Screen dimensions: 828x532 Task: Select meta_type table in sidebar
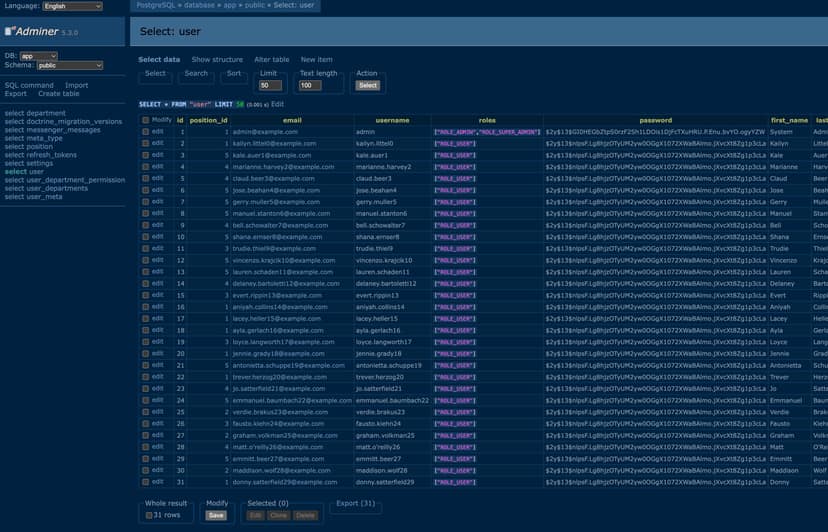tap(44, 138)
